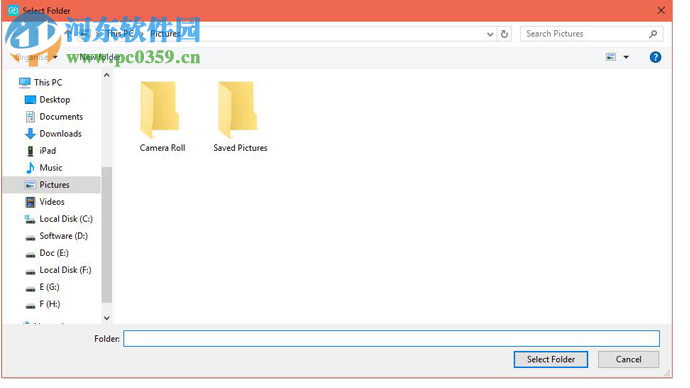Click the Pictures icon in sidebar
Image resolution: width=690 pixels, height=388 pixels.
30,185
